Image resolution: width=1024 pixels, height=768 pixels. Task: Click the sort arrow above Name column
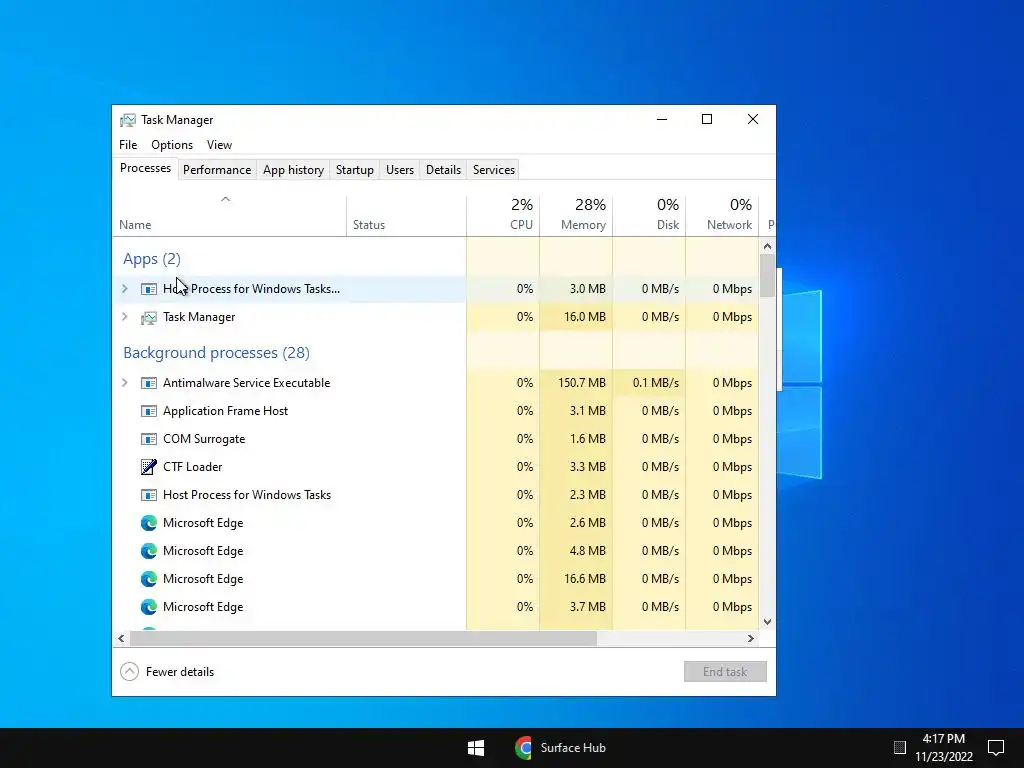click(225, 199)
